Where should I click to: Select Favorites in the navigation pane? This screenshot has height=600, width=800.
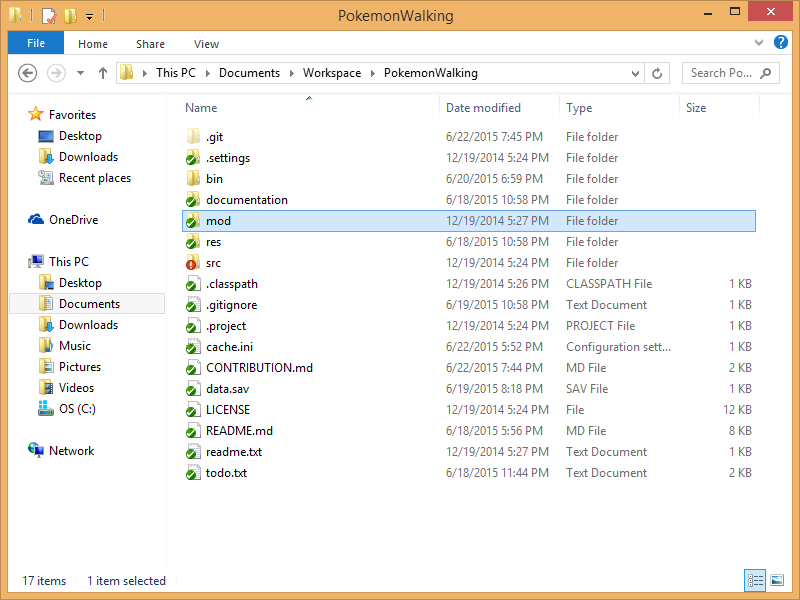point(72,115)
